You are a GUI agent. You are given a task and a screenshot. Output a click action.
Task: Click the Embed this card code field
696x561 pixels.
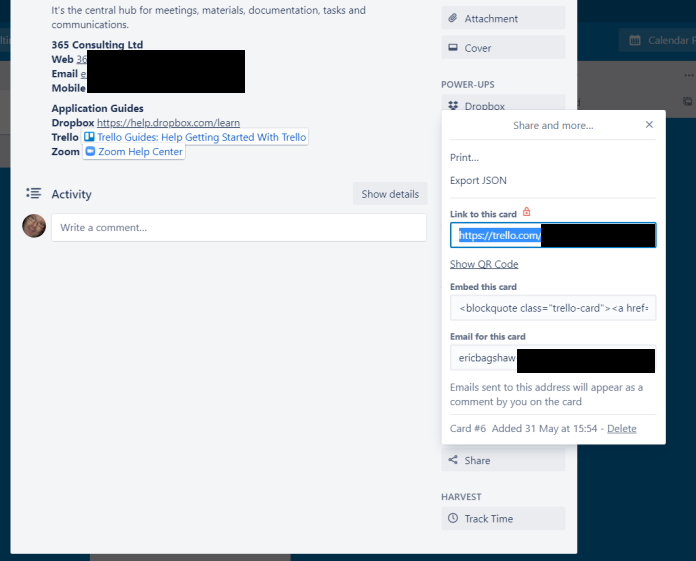pos(553,308)
